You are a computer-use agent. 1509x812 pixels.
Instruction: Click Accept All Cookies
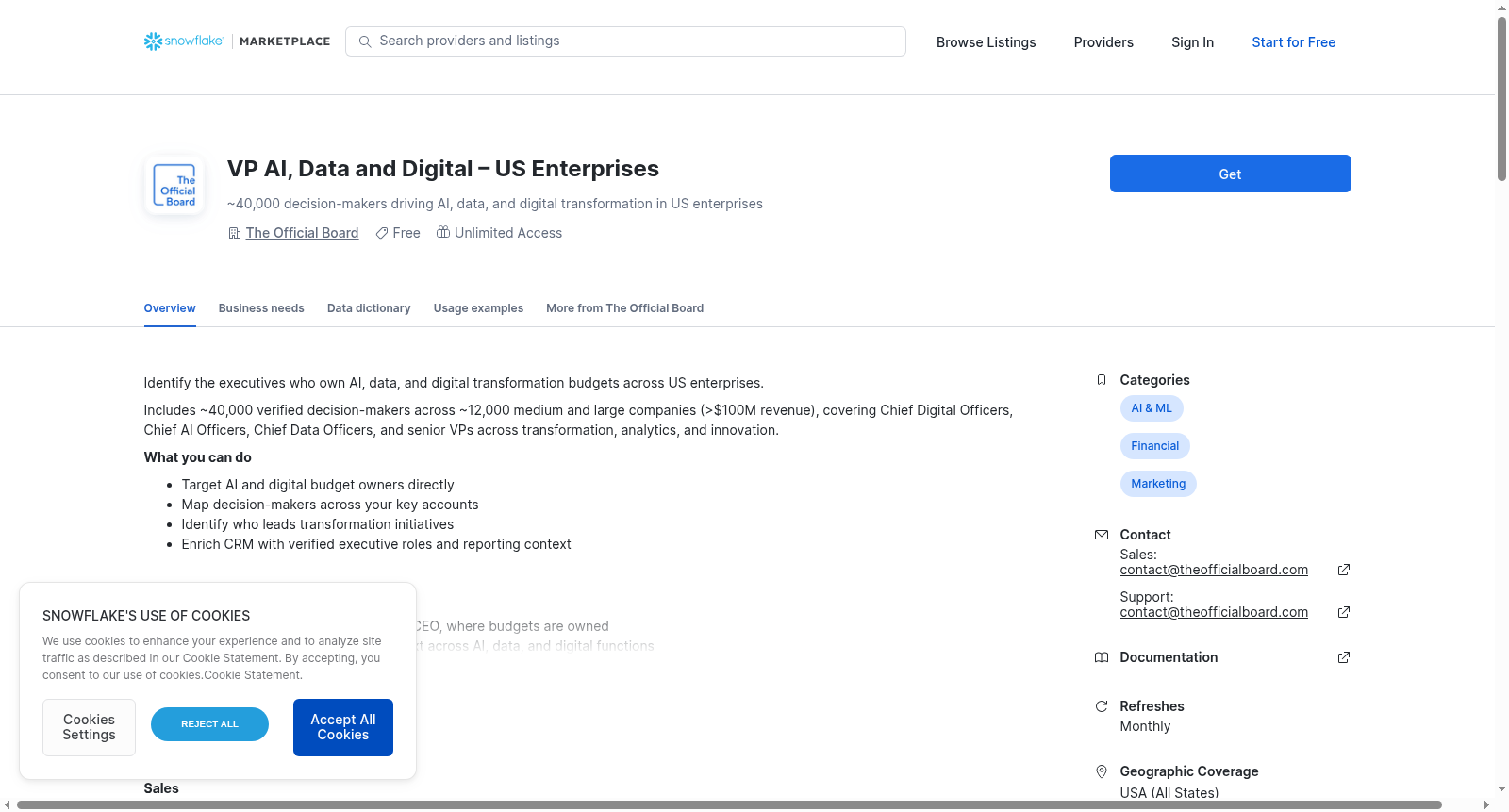click(x=343, y=727)
